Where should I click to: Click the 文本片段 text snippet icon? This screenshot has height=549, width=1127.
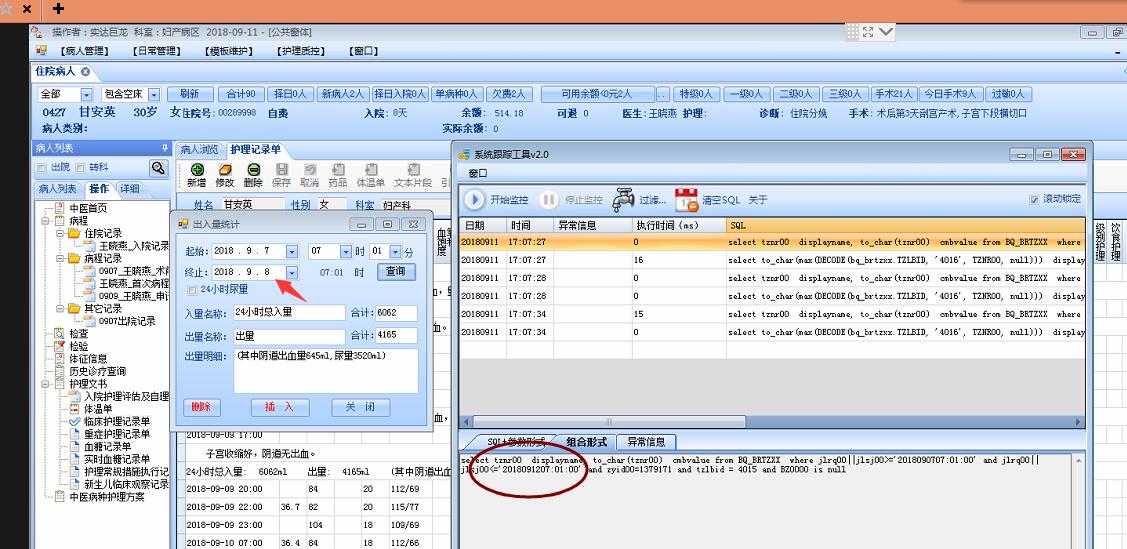pos(413,170)
